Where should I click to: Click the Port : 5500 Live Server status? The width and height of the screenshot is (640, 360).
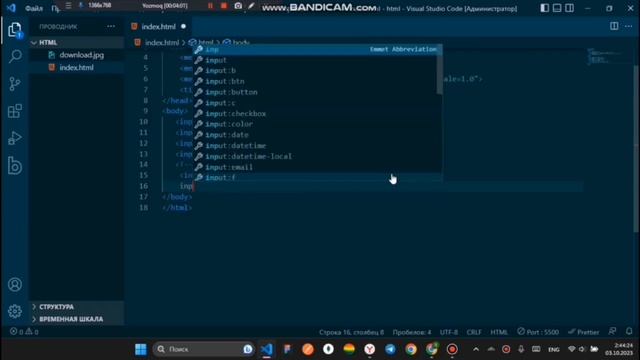[538, 332]
